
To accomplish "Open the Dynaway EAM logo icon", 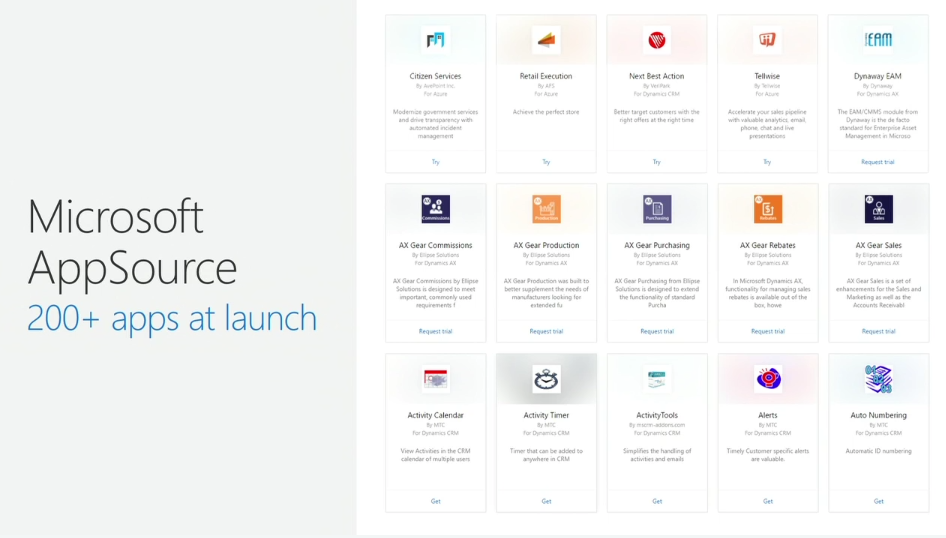I will coord(878,40).
